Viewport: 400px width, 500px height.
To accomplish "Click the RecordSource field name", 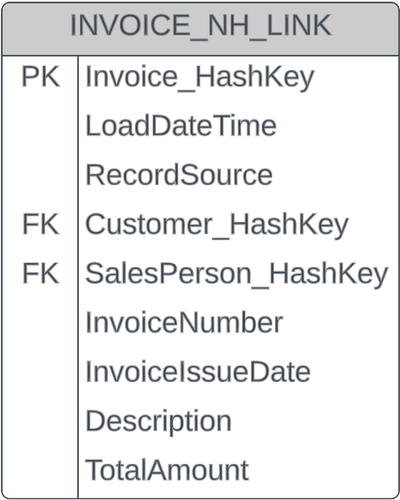I will pyautogui.click(x=179, y=175).
